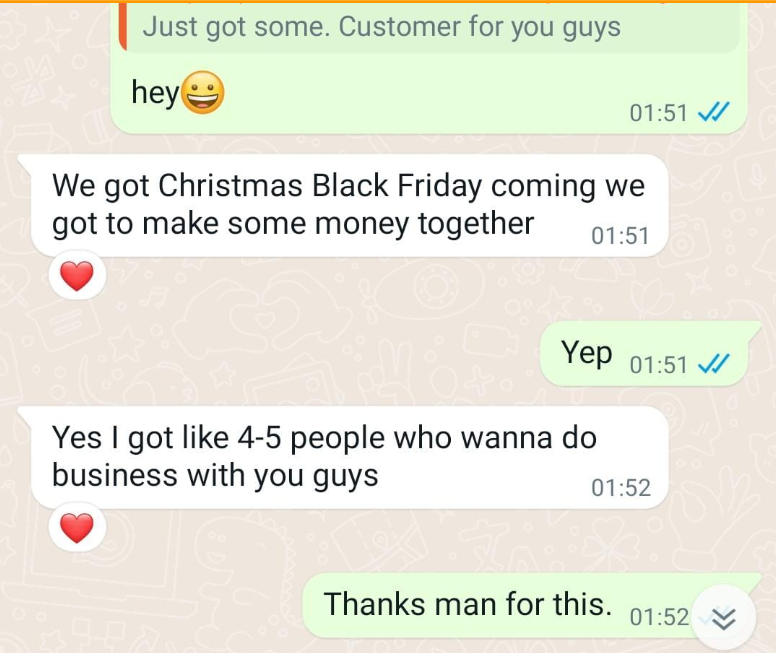Tap 'got to make some money together' line
The image size is (776, 653).
pos(293,224)
